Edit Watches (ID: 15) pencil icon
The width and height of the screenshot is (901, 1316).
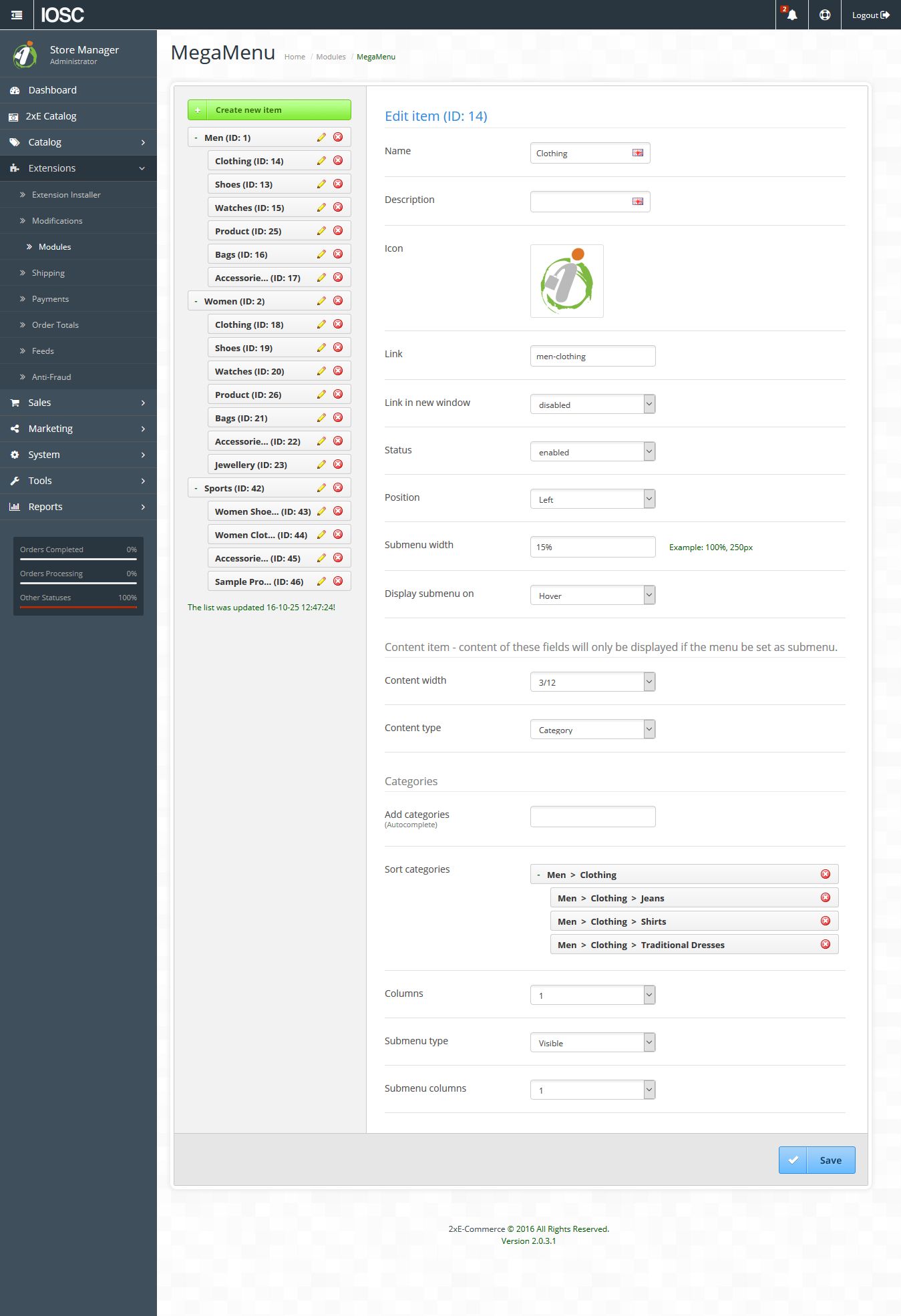321,207
